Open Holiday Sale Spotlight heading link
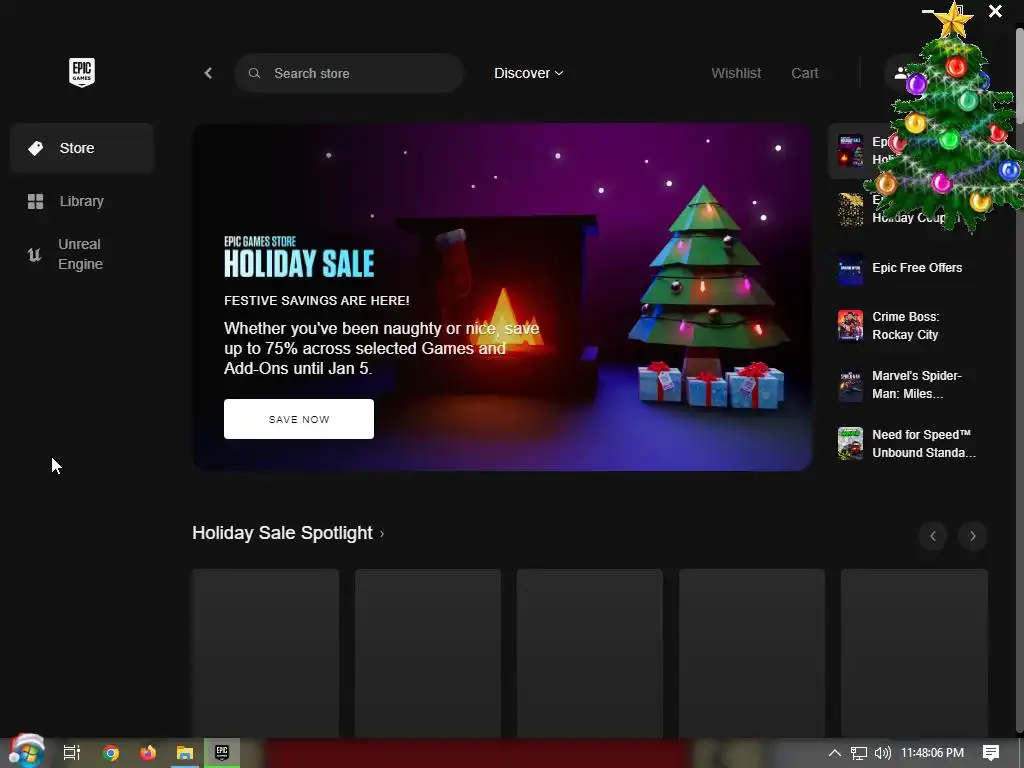Viewport: 1024px width, 768px height. tap(288, 533)
